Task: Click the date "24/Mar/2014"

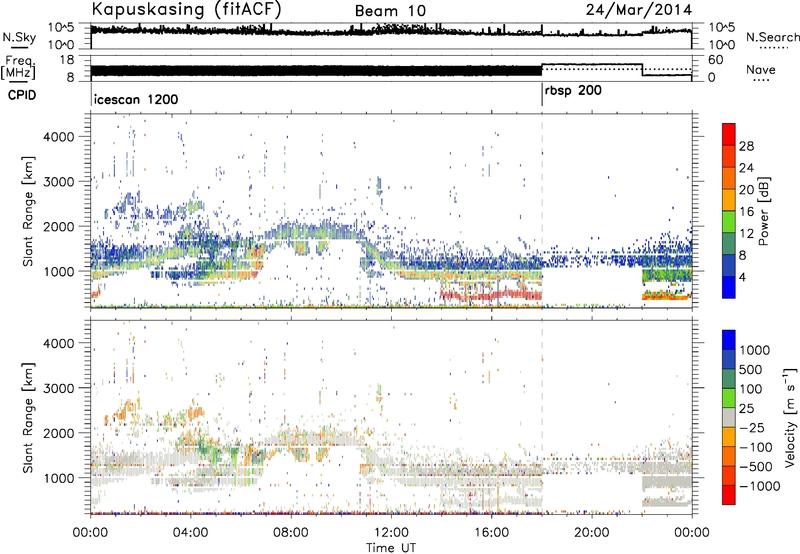Action: [x=639, y=10]
